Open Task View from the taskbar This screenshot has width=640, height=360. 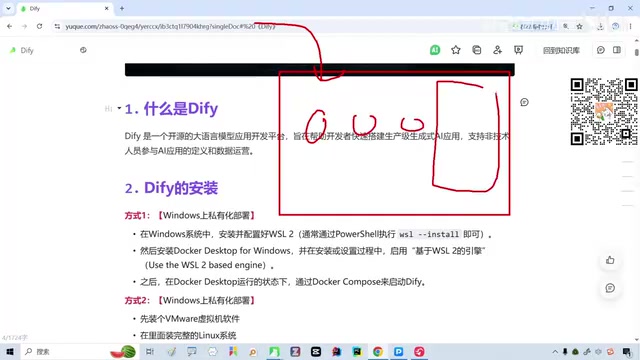click(x=150, y=351)
